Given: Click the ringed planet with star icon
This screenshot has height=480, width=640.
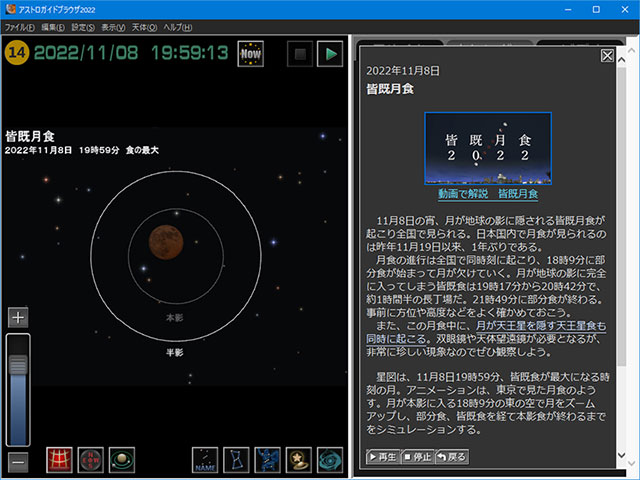Looking at the screenshot, I should 298,459.
